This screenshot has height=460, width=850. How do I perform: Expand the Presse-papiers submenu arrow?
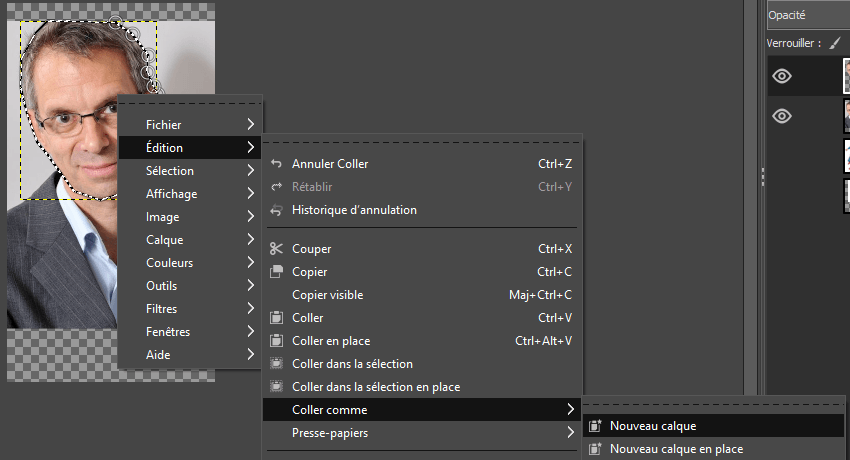pos(570,432)
